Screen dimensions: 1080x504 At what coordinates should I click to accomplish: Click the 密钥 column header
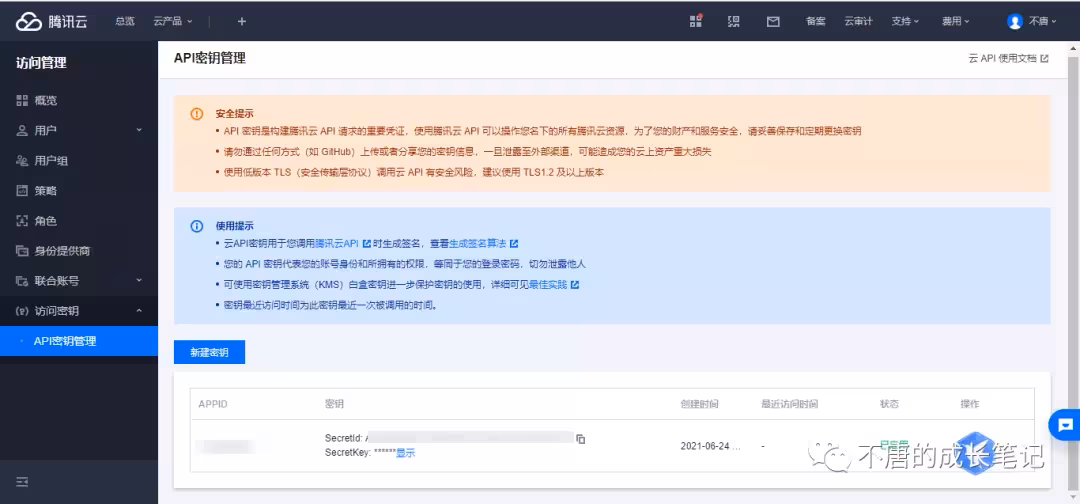pos(334,404)
